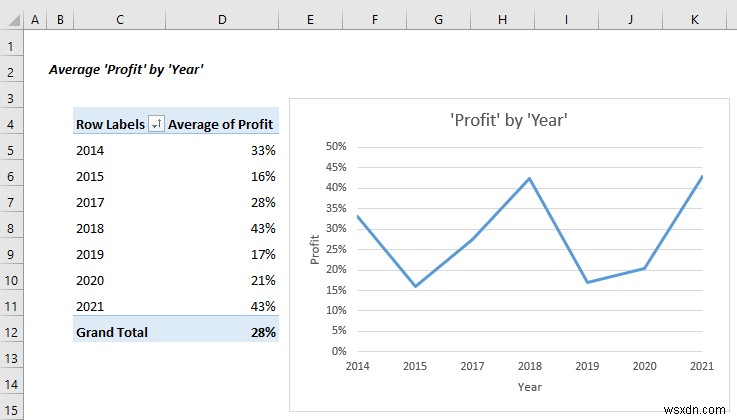Select the chart title "'Profit' by 'Year'"
This screenshot has width=737, height=420.
click(509, 121)
